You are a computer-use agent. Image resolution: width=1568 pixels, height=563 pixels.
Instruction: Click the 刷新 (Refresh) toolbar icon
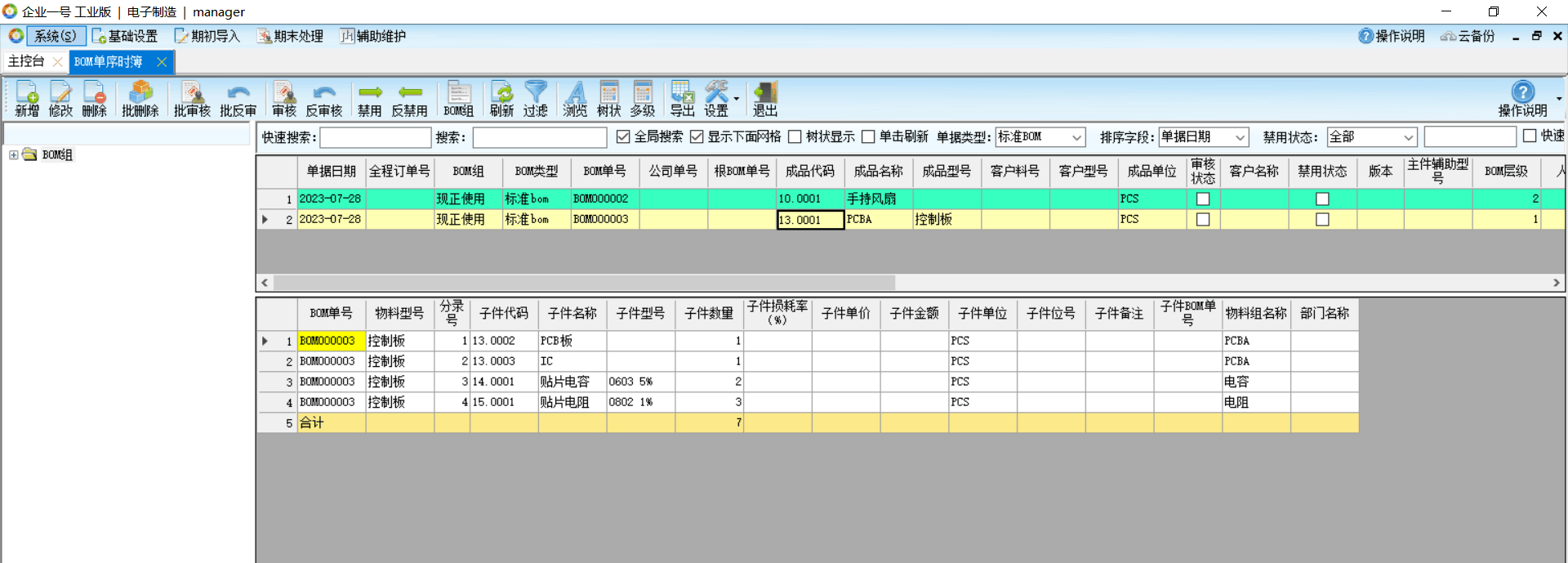tap(501, 99)
